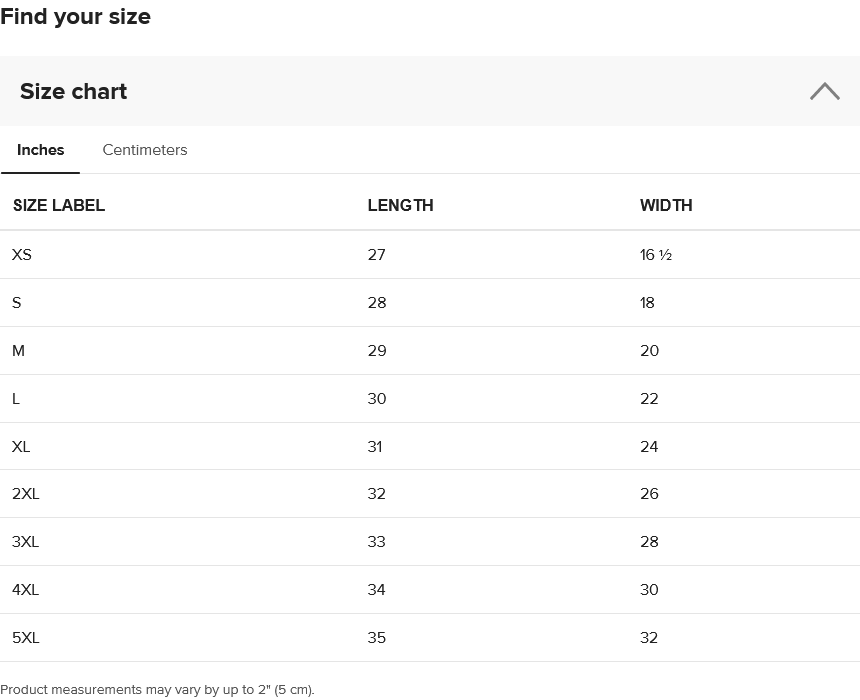860x700 pixels.
Task: Click the LENGTH column header
Action: click(x=400, y=205)
